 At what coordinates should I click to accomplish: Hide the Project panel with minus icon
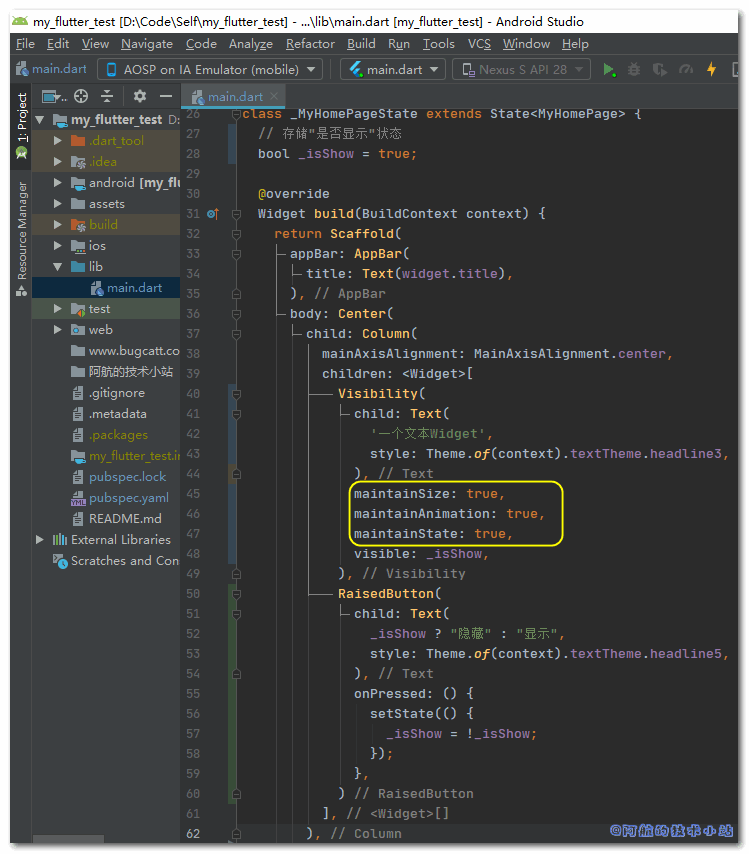tap(165, 97)
